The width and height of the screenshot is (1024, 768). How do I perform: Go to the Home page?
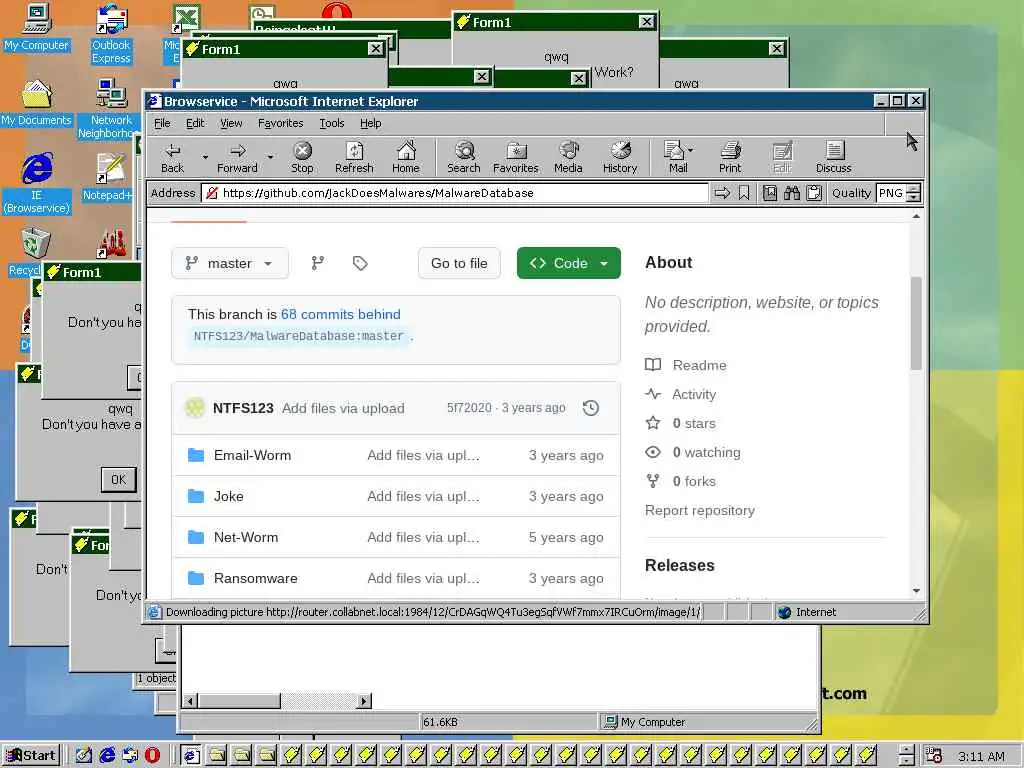click(x=406, y=157)
